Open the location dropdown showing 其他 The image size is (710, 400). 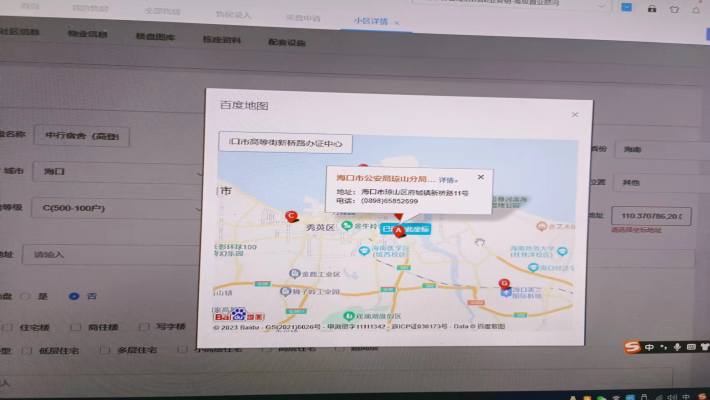click(x=662, y=183)
